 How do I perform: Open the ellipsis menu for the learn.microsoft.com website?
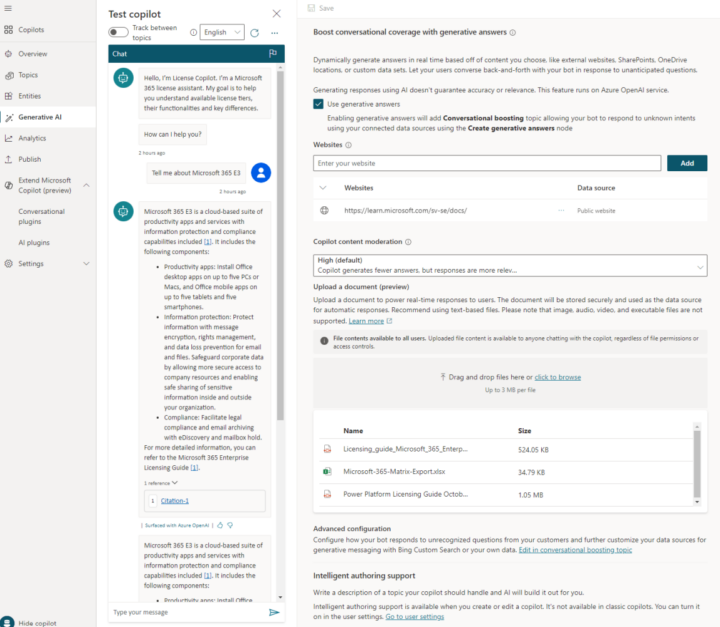[561, 210]
